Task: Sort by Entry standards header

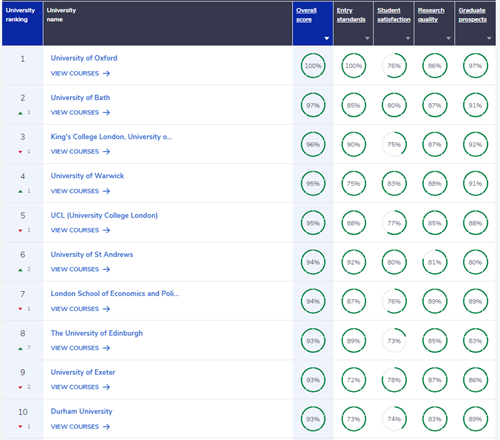Action: tap(351, 15)
